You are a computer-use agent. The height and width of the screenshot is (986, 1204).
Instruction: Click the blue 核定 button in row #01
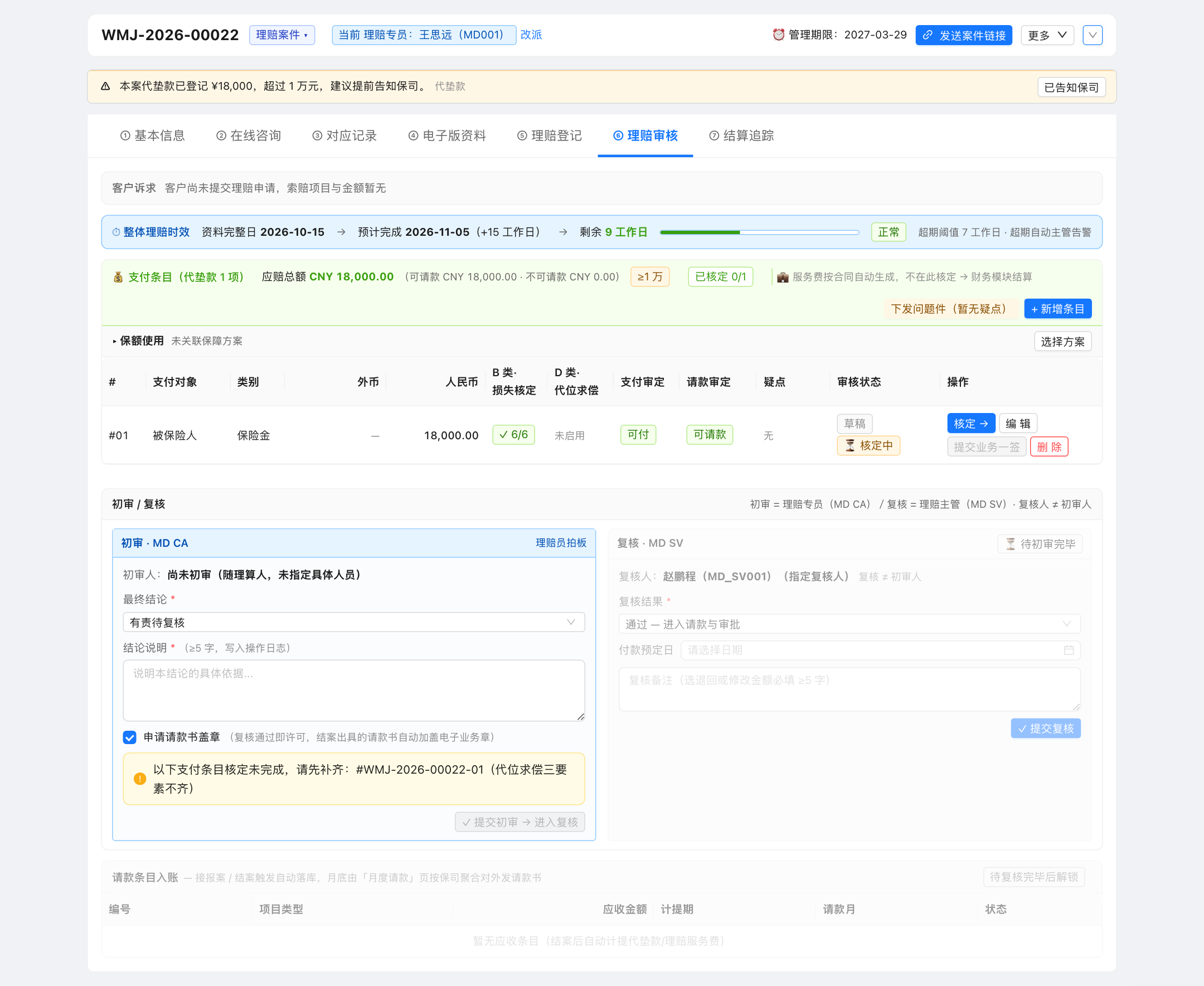pyautogui.click(x=970, y=423)
